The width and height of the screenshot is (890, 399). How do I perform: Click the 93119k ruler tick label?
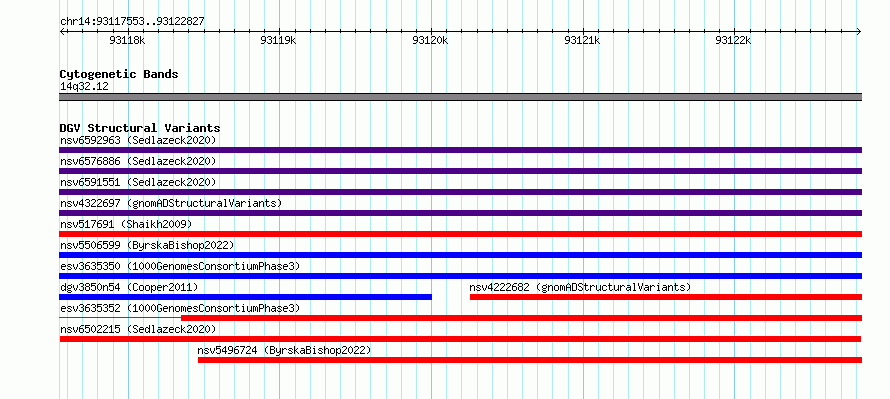point(279,40)
